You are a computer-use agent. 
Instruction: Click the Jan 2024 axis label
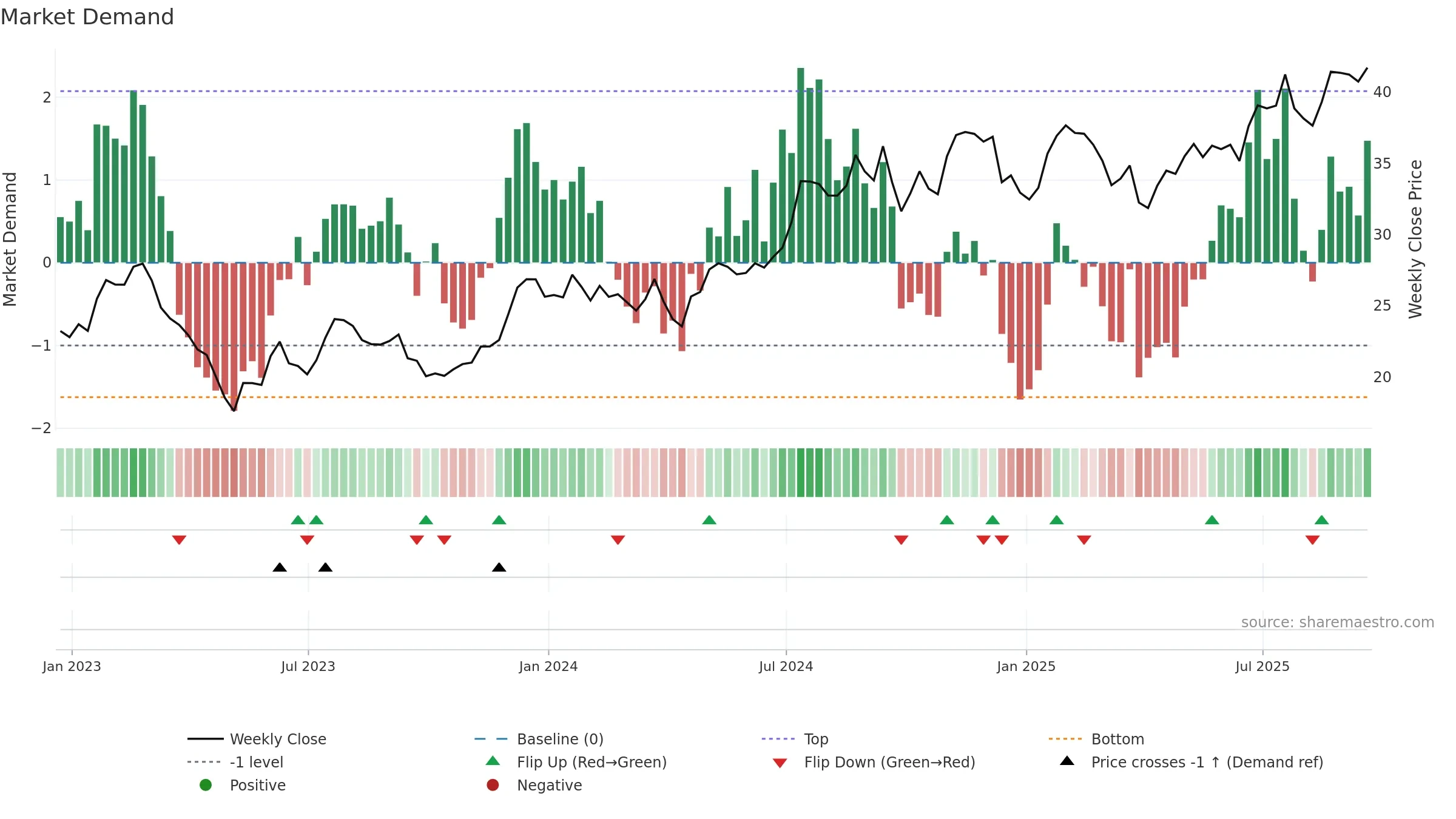(548, 666)
